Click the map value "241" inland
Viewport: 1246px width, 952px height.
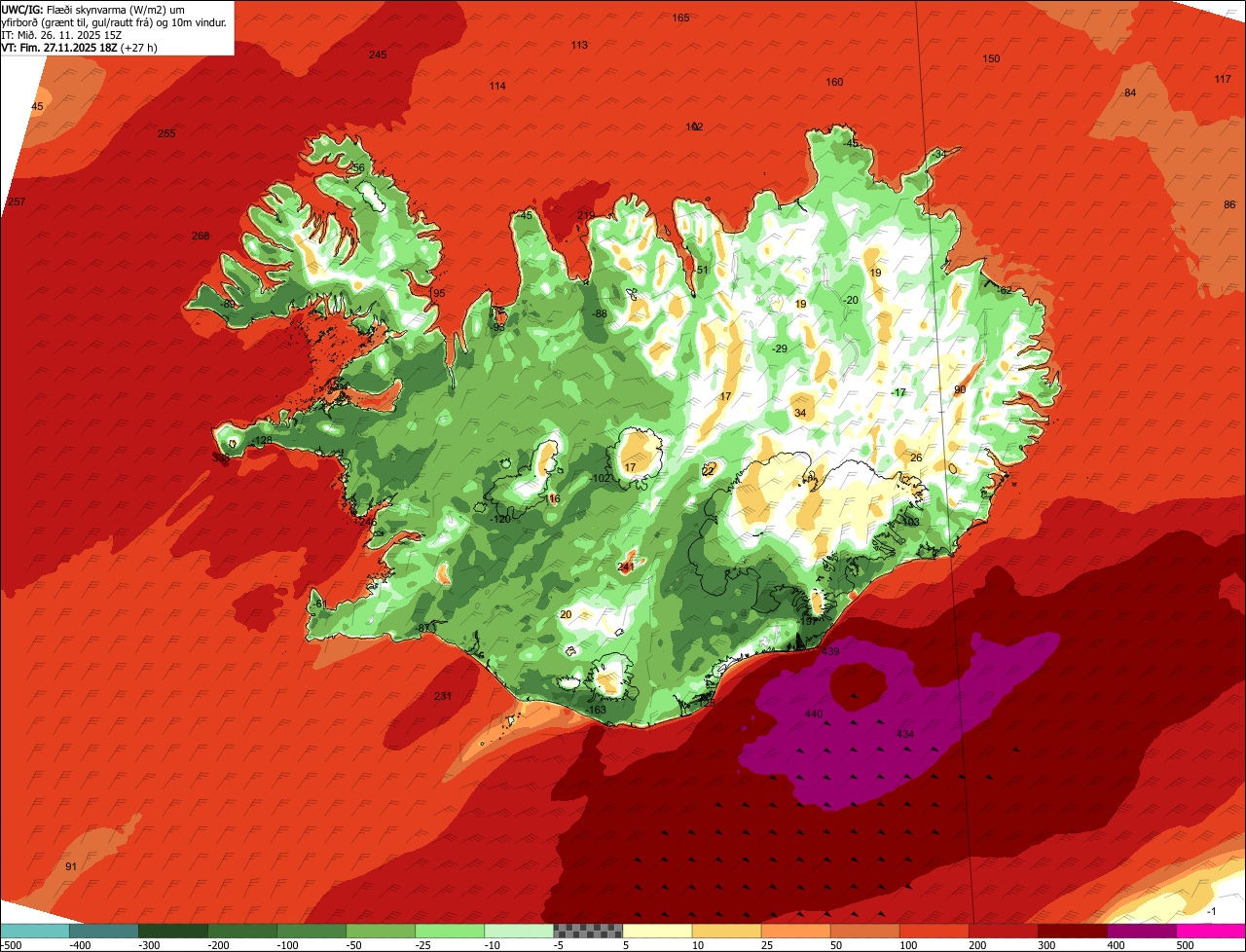click(x=626, y=567)
